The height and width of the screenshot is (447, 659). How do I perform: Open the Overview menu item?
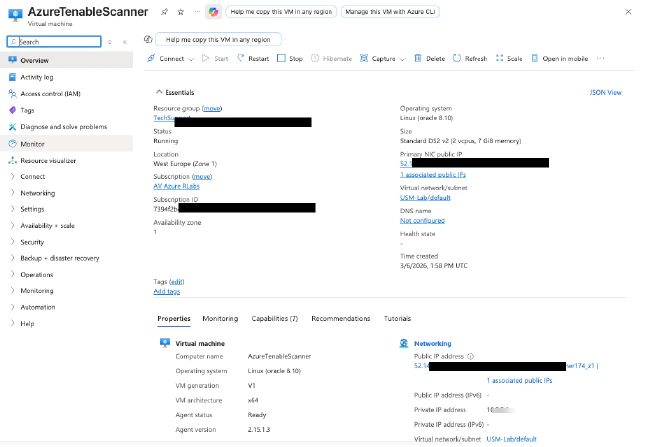pos(66,60)
